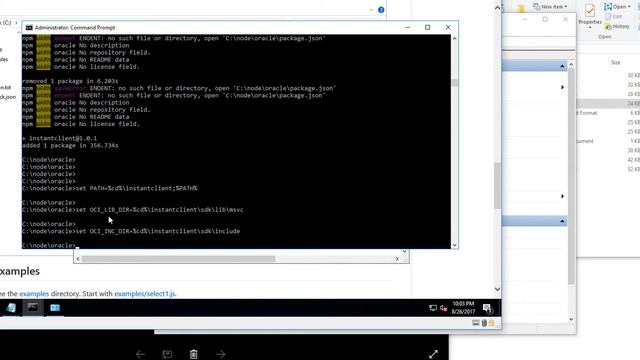Screen dimensions: 640x360
Task: Open the Open dropdown in the Explorer ribbon
Action: coord(617,7)
